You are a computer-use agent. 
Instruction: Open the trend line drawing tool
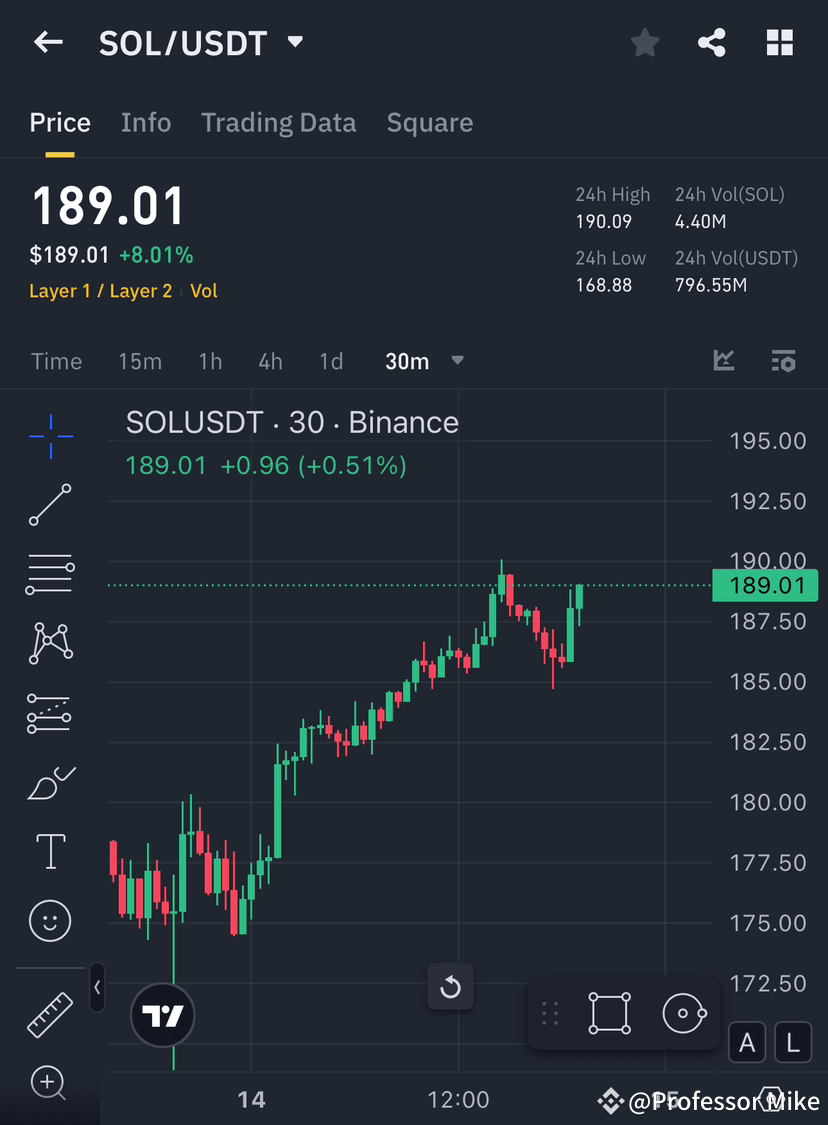50,505
